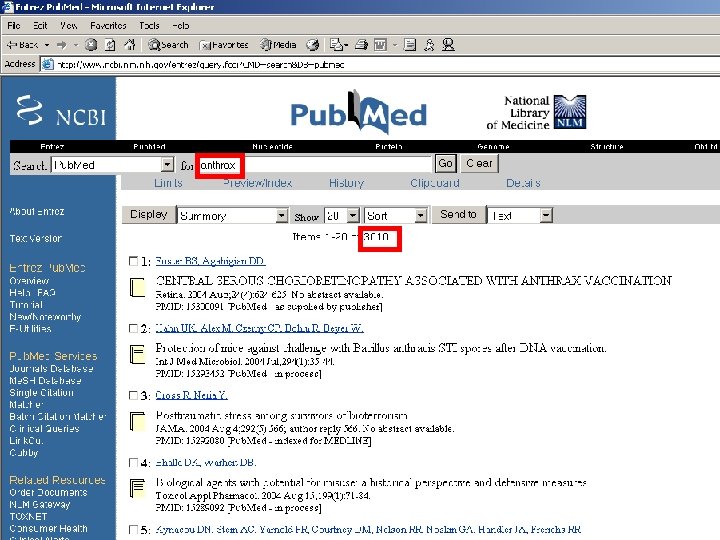720x540 pixels.
Task: Tick the checkbox for result 5
Action: pos(134,529)
